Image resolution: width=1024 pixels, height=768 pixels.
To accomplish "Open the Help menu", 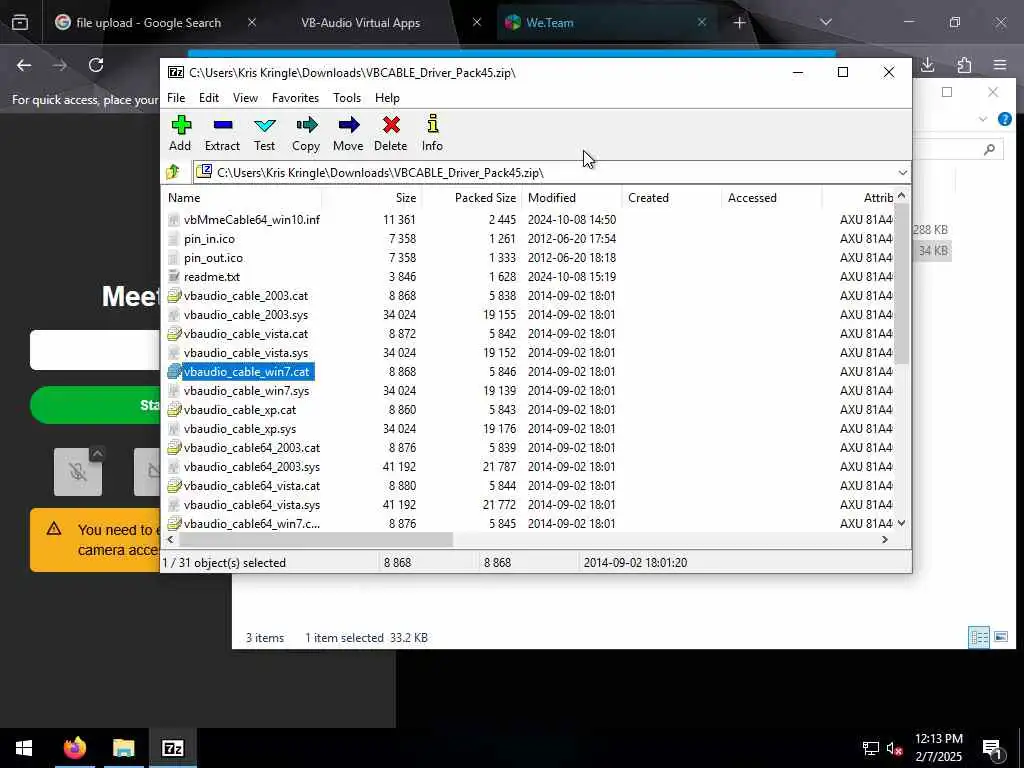I will click(387, 98).
